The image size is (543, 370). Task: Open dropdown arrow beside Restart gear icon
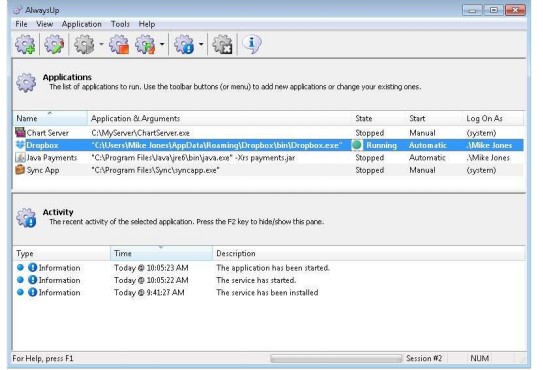coord(162,44)
